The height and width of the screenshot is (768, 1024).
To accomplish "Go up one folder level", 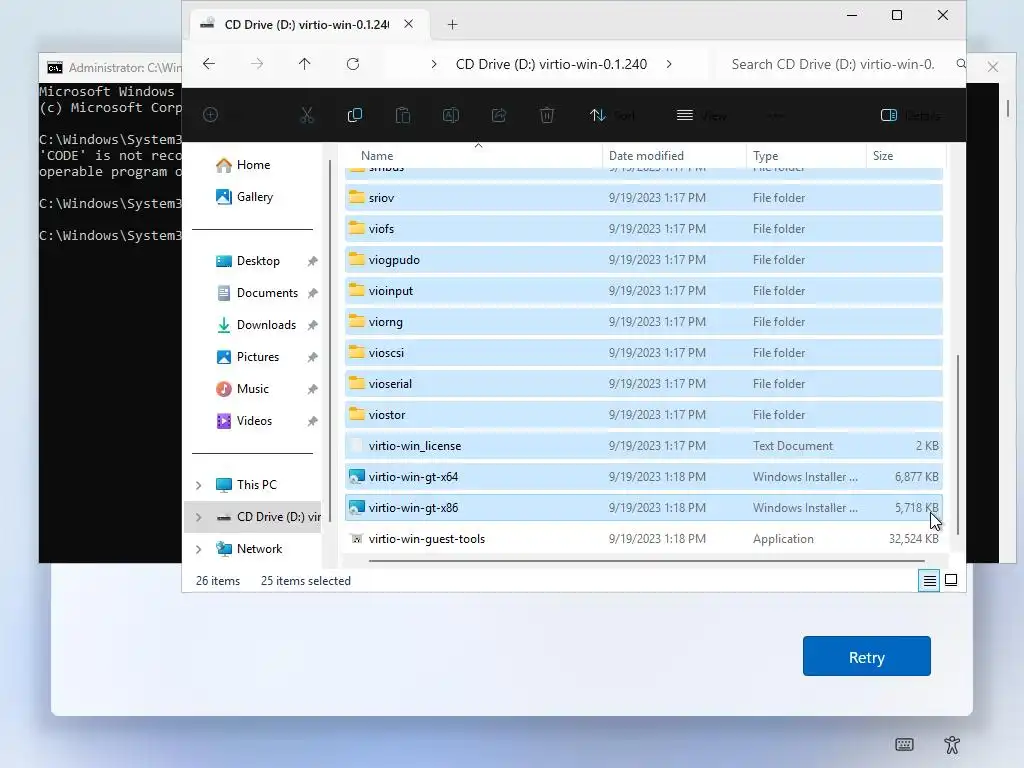I will (304, 64).
